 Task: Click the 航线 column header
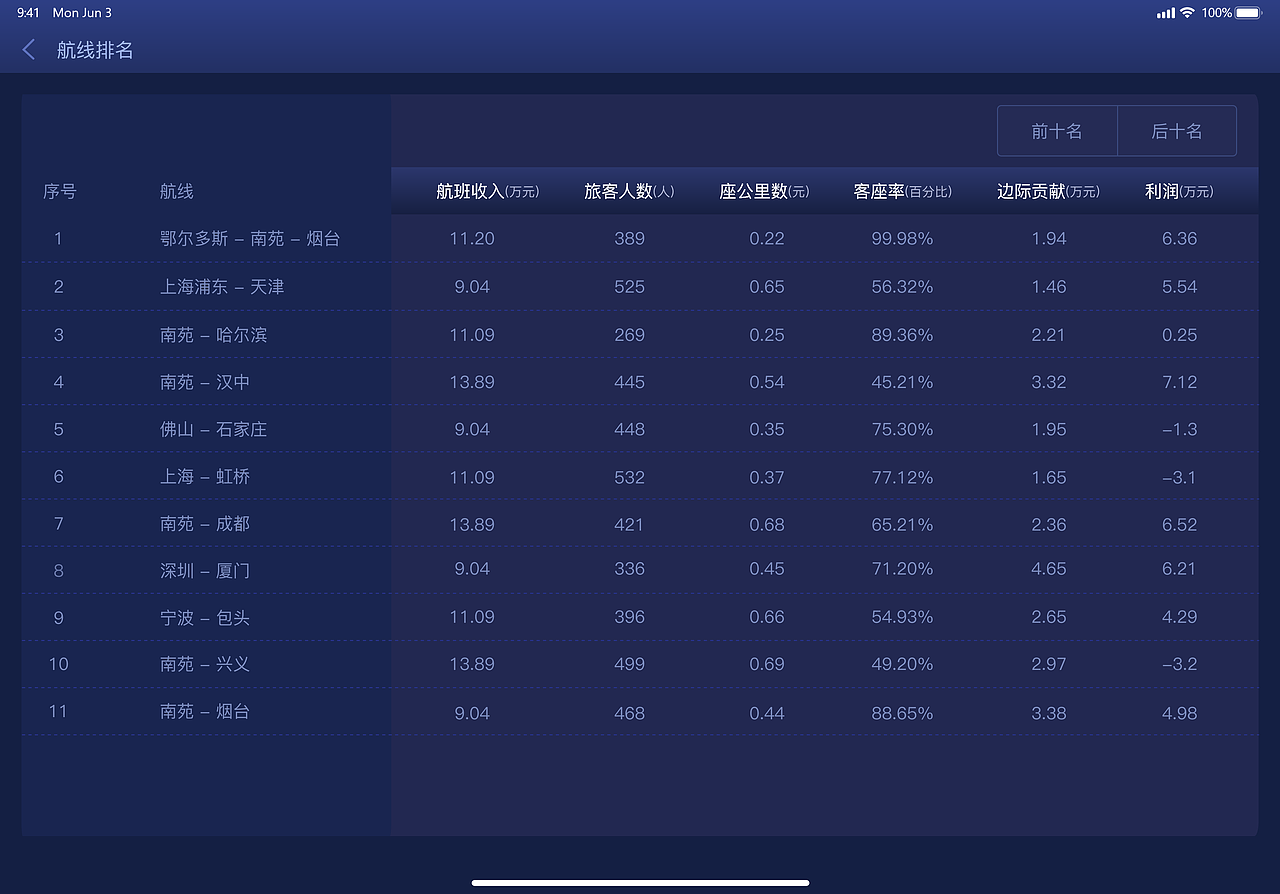176,191
